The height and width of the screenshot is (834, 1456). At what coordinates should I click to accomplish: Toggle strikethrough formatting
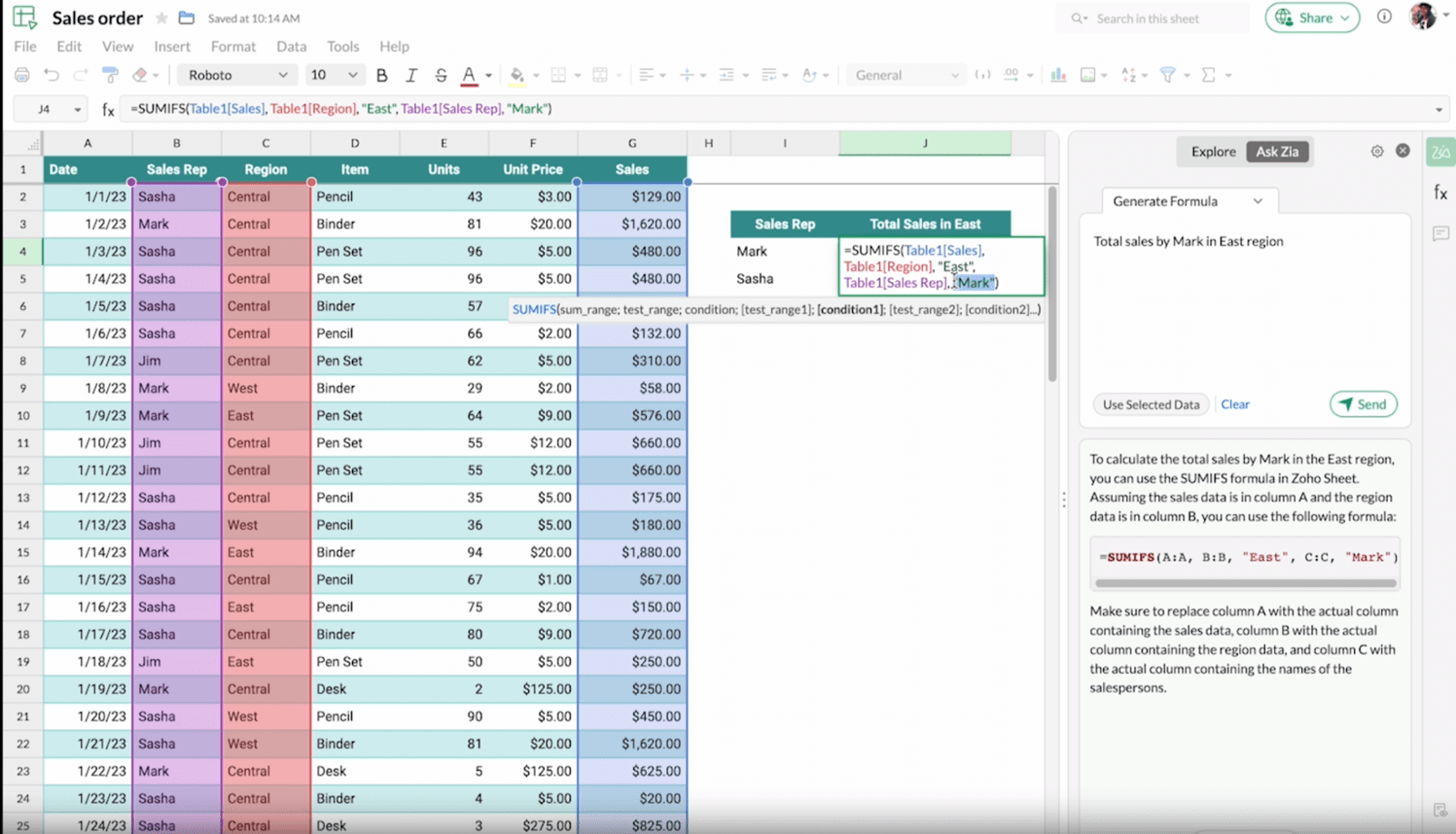coord(440,75)
